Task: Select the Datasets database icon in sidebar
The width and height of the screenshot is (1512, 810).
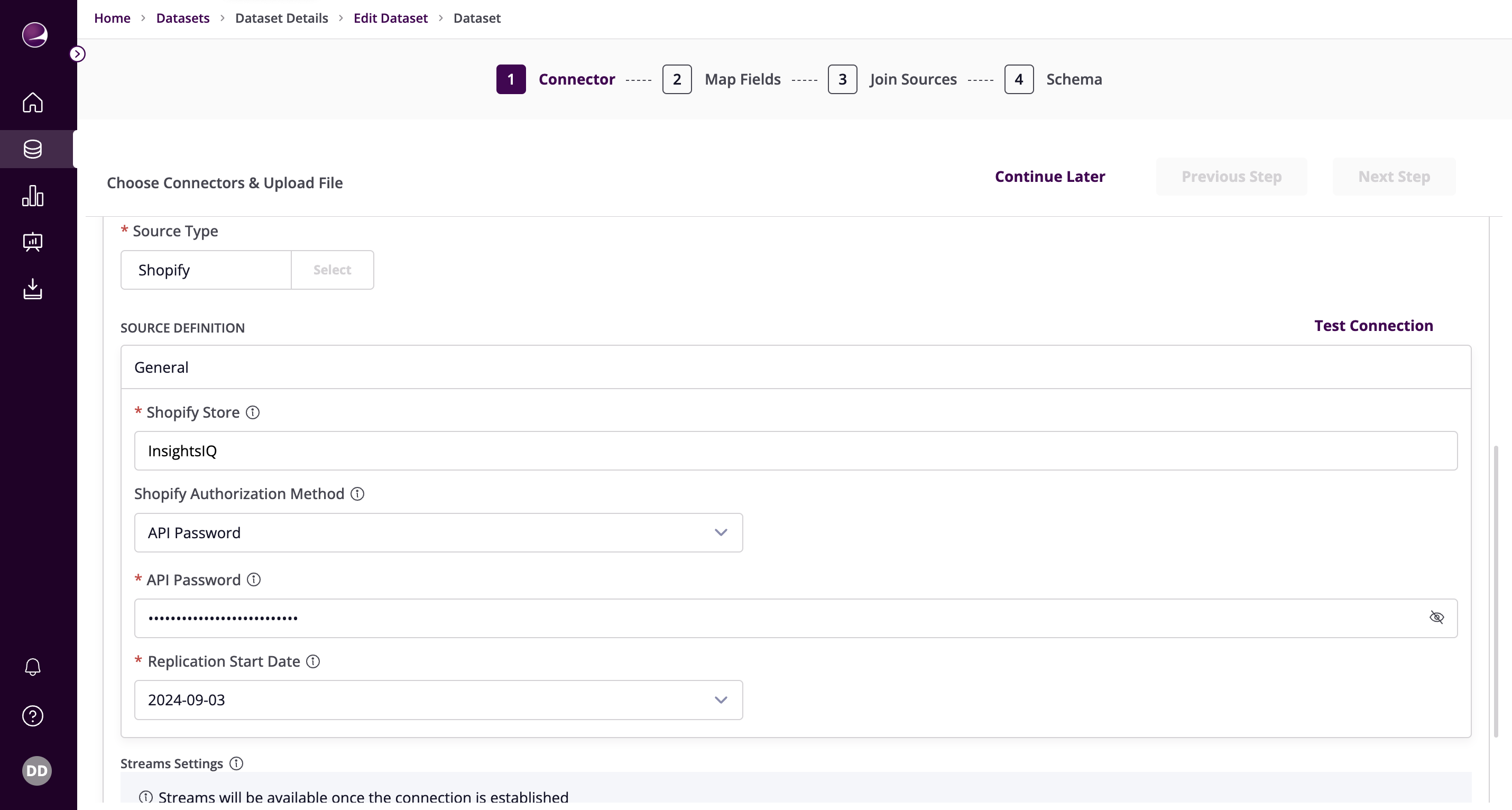Action: click(32, 149)
